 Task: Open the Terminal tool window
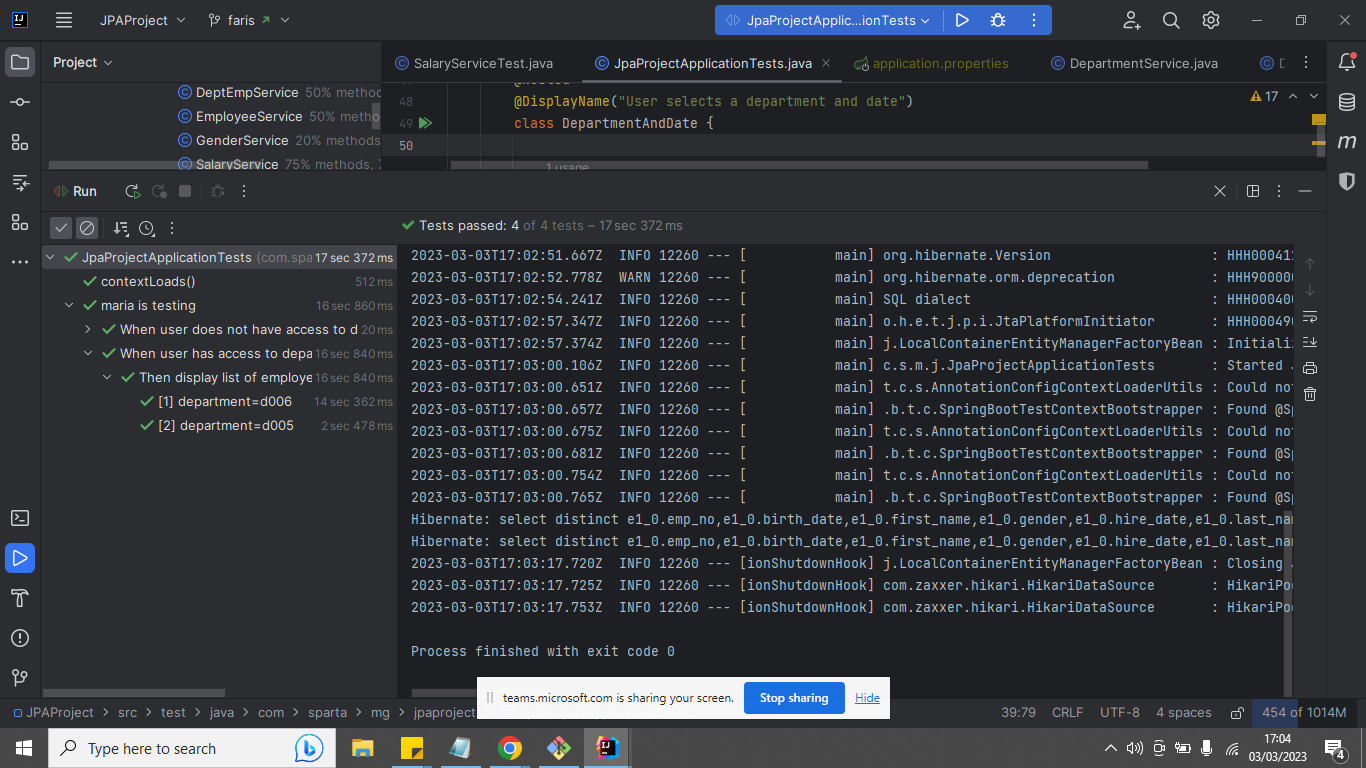[x=20, y=518]
